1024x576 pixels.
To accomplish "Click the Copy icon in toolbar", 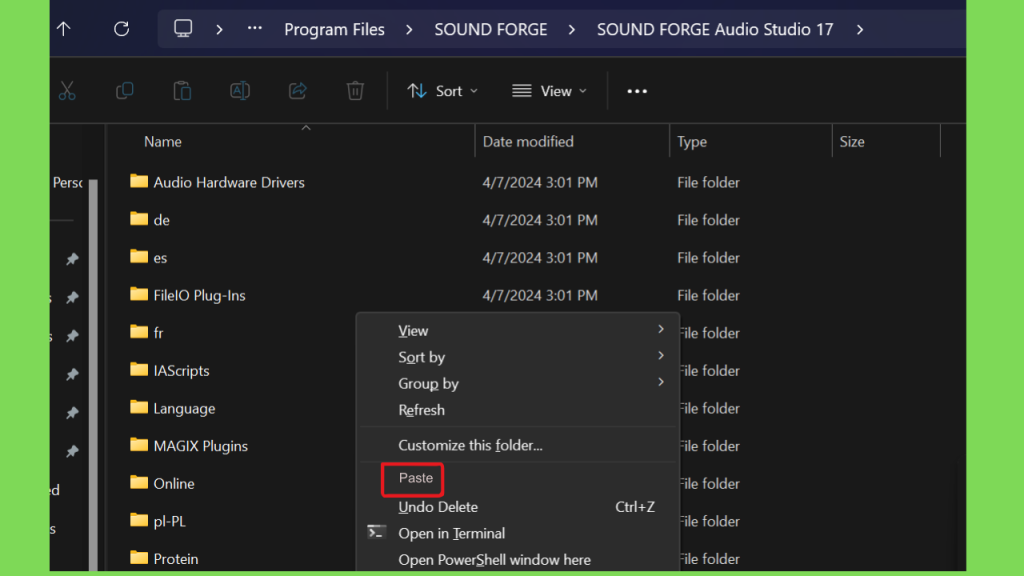I will point(125,91).
